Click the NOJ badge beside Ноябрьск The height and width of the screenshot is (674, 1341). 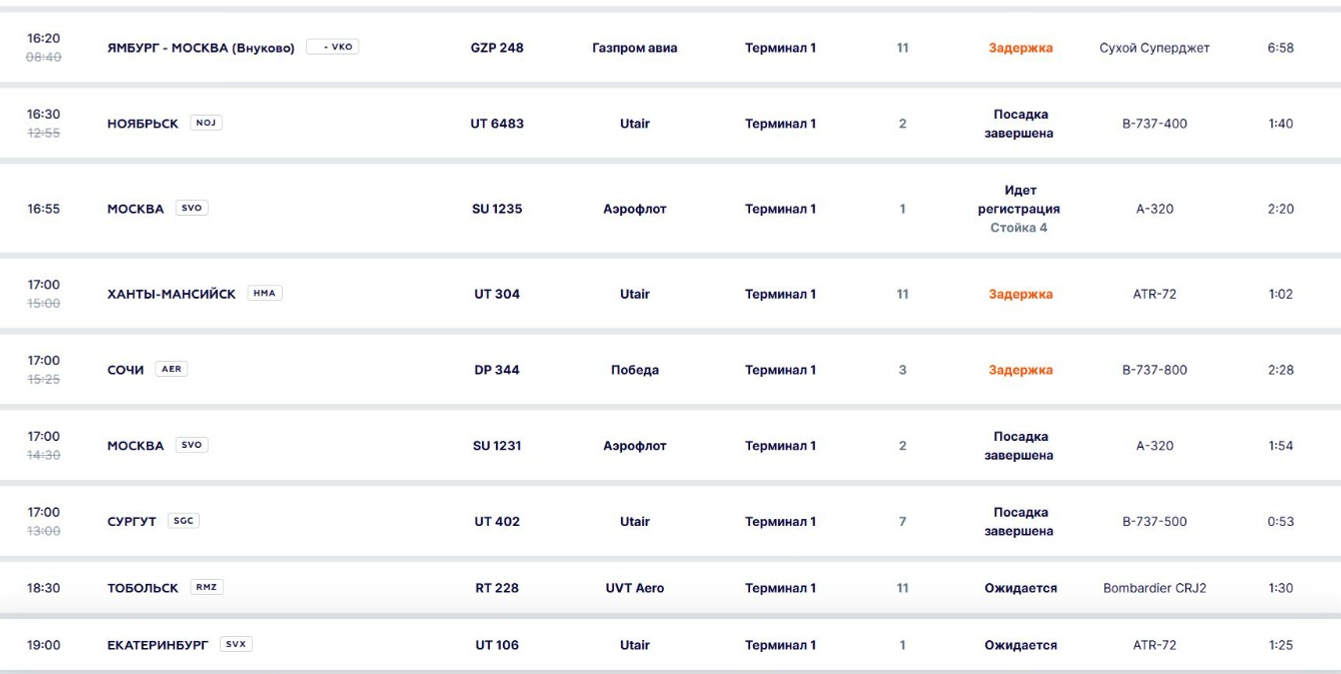click(x=206, y=123)
